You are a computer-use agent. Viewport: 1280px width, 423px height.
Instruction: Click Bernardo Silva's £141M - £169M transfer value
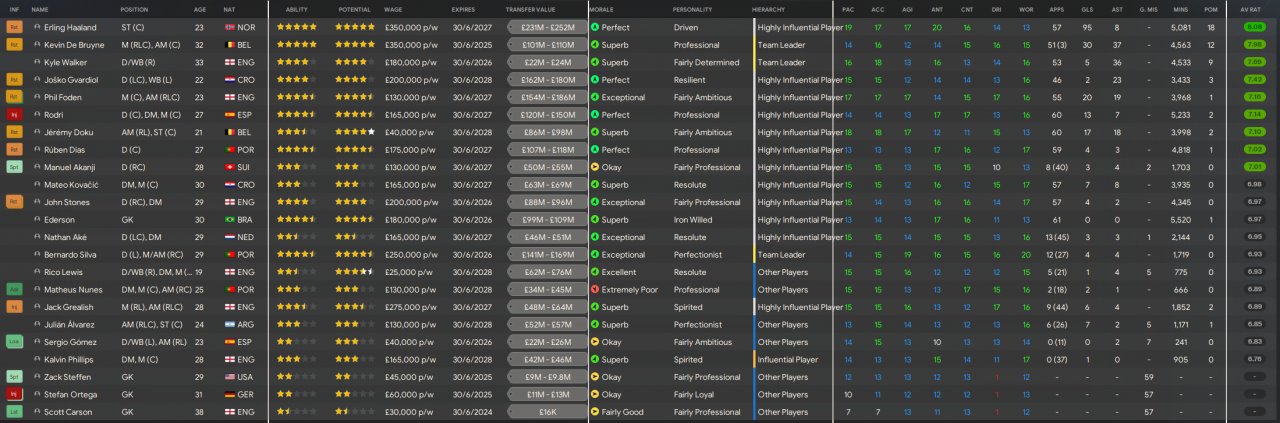[548, 255]
